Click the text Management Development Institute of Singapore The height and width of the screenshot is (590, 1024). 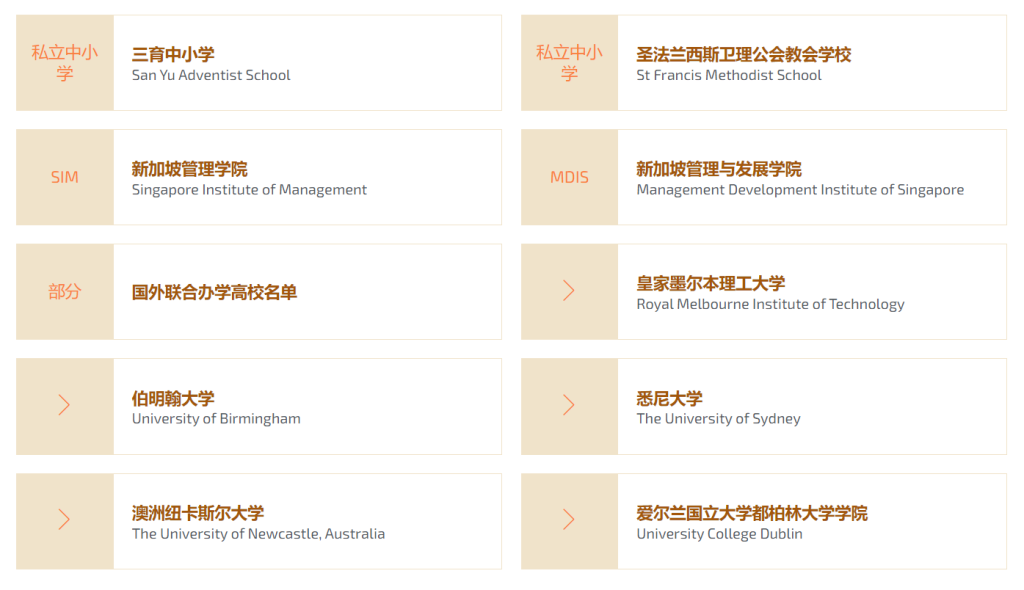[x=800, y=190]
